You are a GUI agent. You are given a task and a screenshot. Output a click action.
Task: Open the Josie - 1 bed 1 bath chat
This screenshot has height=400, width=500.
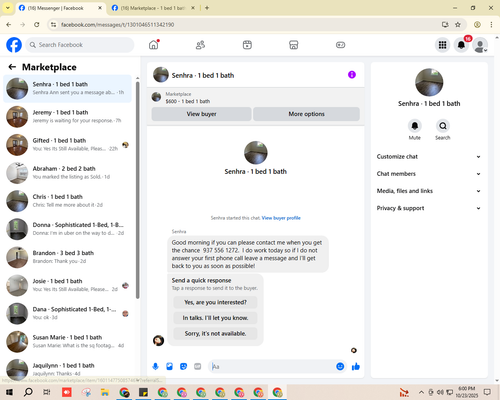pos(67,285)
